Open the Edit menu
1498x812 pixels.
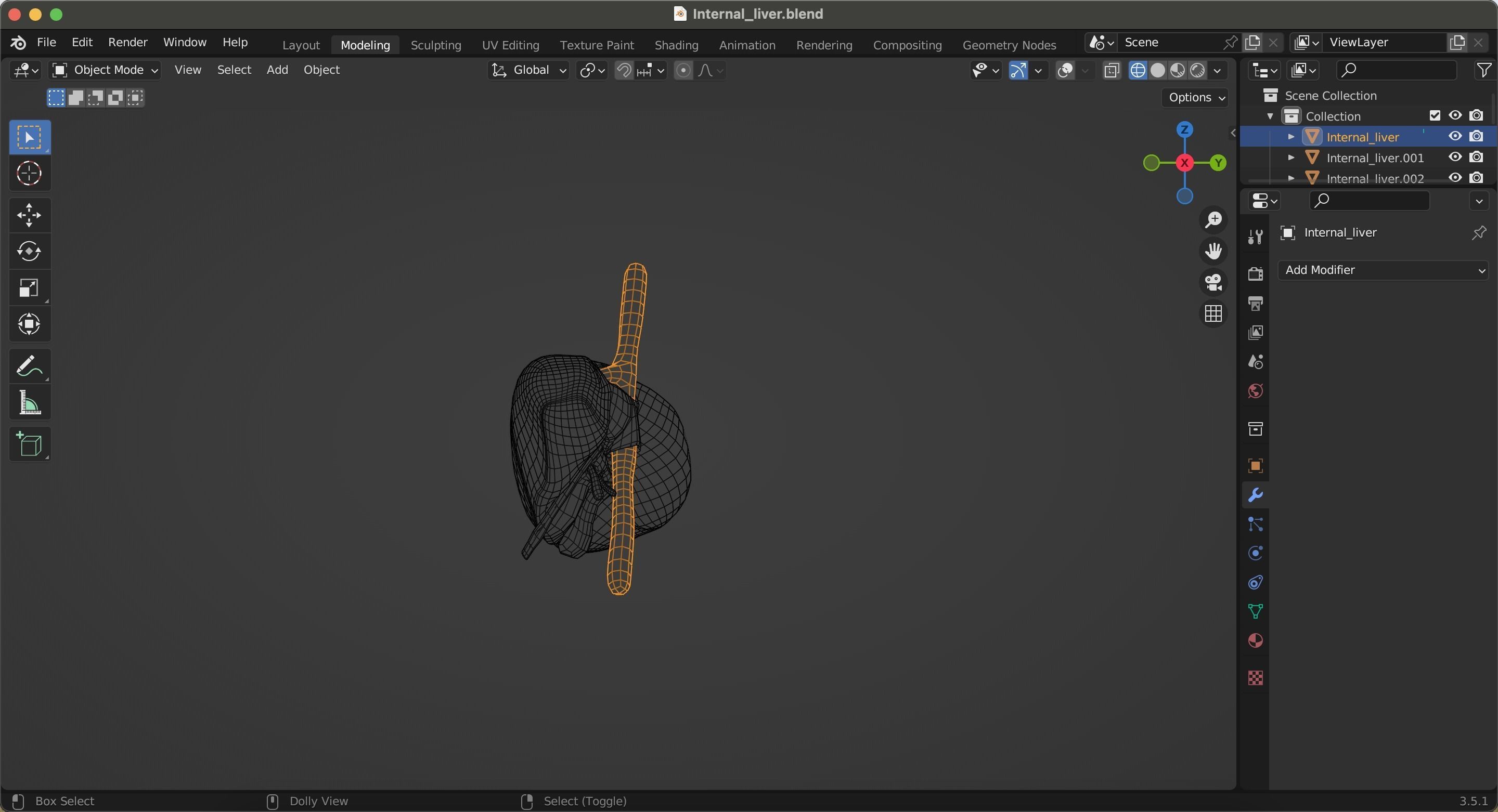pyautogui.click(x=82, y=43)
